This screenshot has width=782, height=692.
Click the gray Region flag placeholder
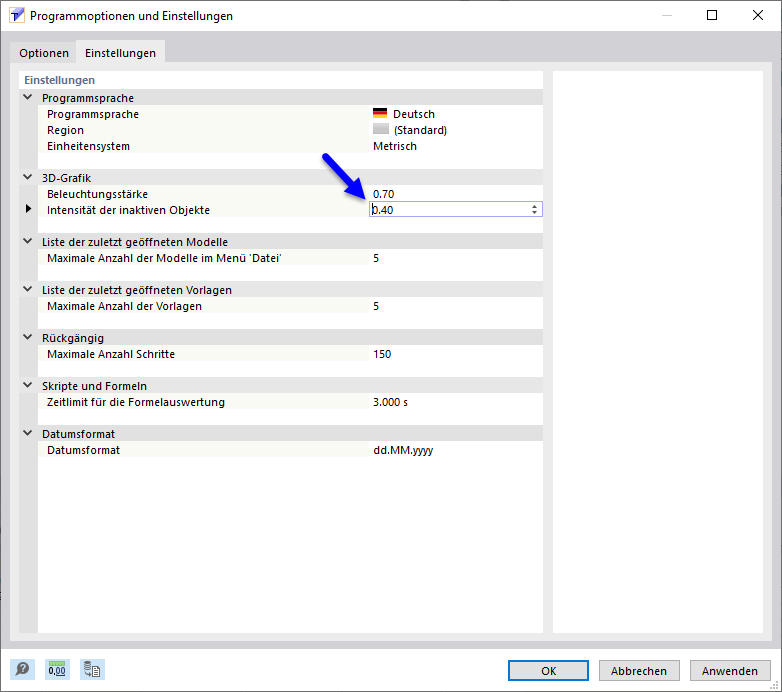pyautogui.click(x=381, y=129)
